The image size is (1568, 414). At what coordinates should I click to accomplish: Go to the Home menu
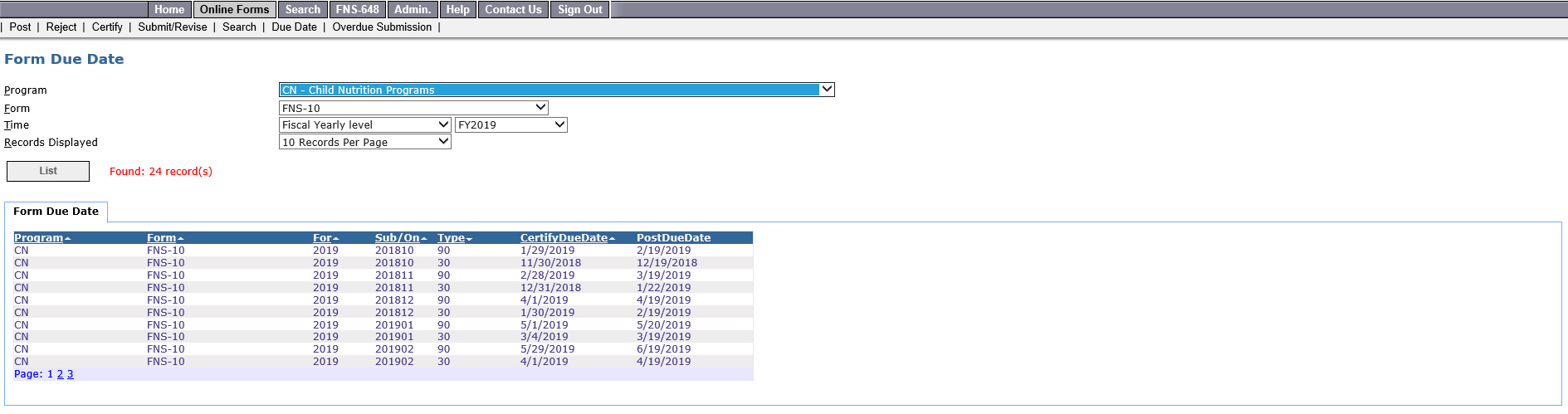[169, 9]
